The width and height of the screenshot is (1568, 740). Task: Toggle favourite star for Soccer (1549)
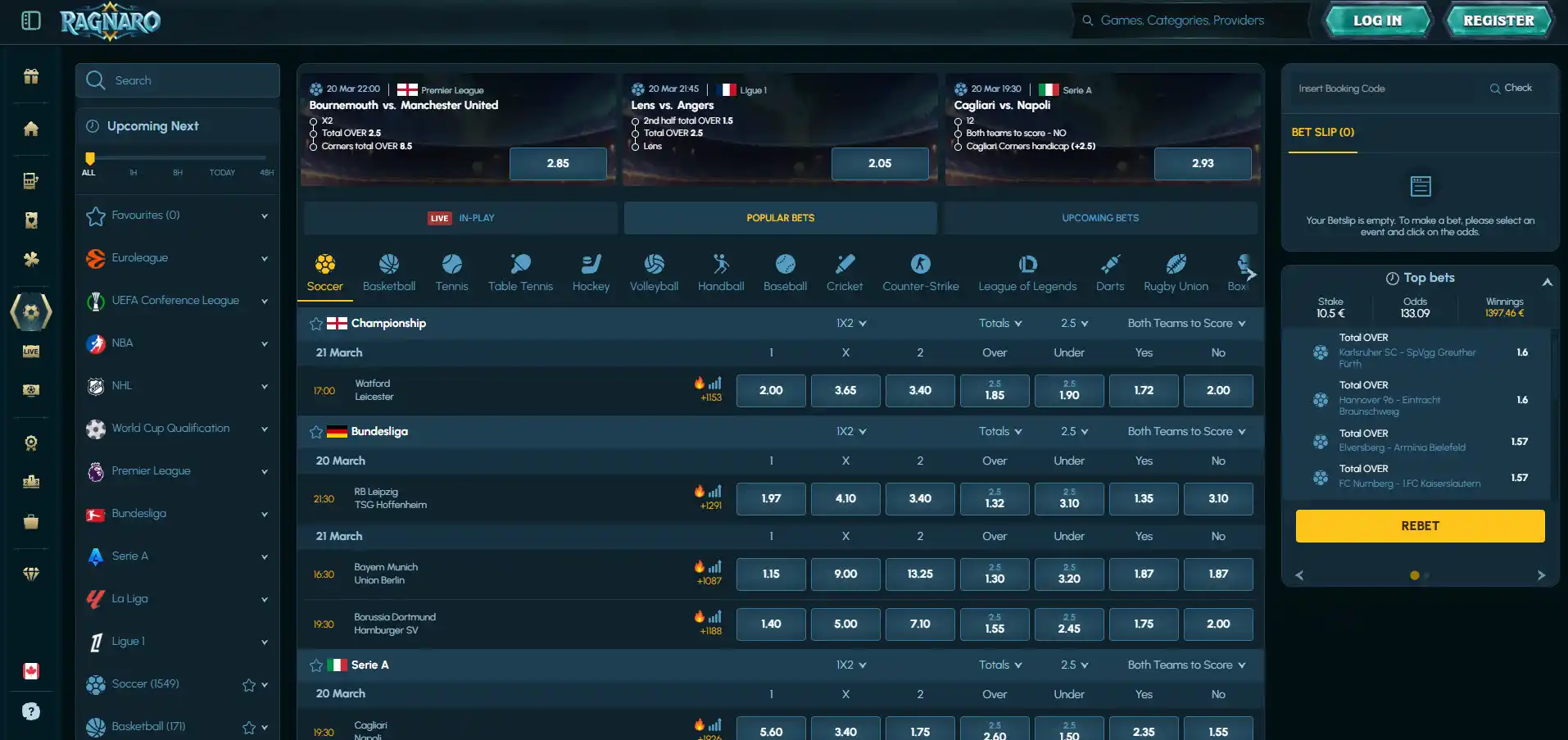pos(249,685)
